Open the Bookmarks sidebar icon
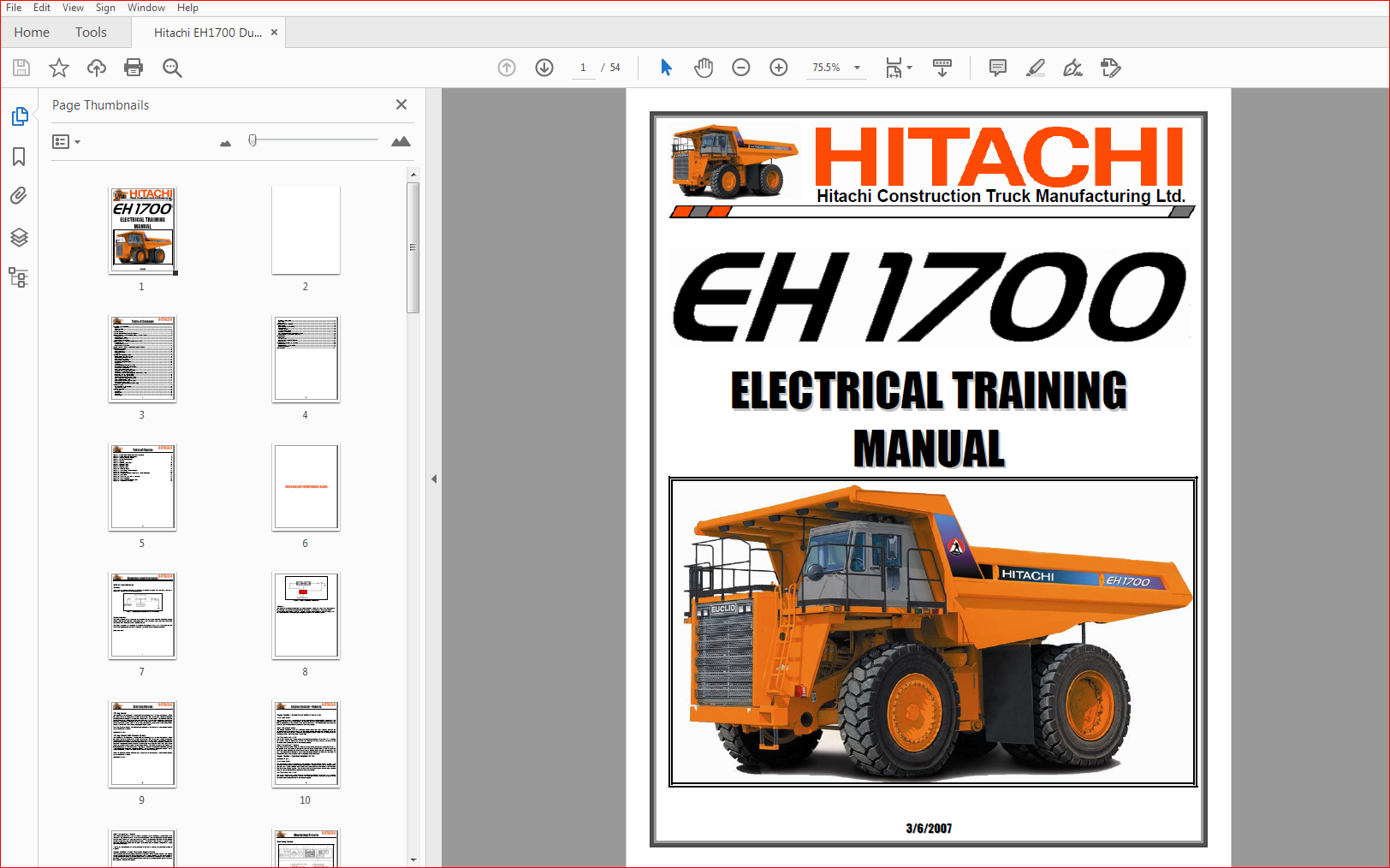This screenshot has height=868, width=1390. (19, 157)
